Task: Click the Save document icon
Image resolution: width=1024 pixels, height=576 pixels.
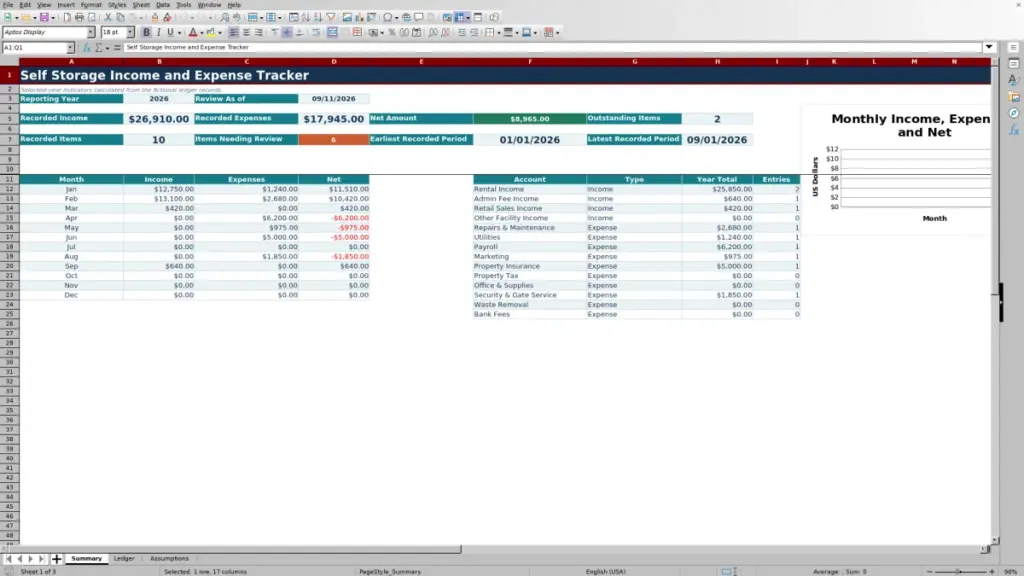Action: pos(44,17)
